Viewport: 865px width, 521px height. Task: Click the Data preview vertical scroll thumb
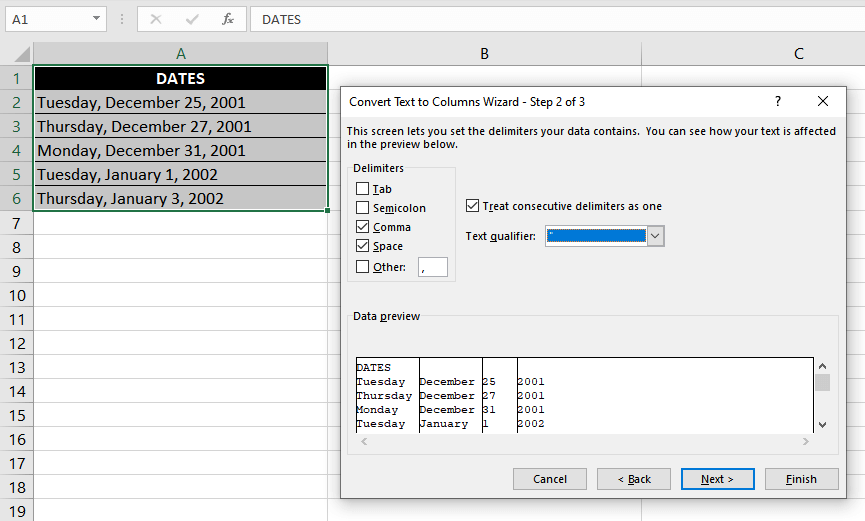(823, 382)
